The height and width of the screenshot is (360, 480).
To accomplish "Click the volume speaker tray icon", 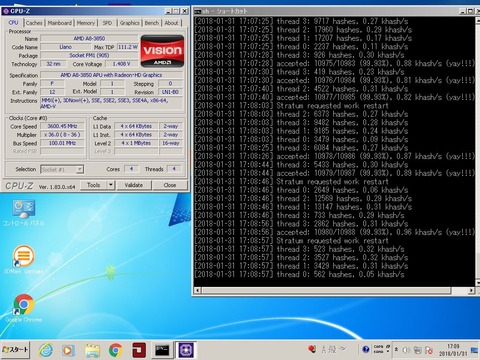I will click(406, 350).
